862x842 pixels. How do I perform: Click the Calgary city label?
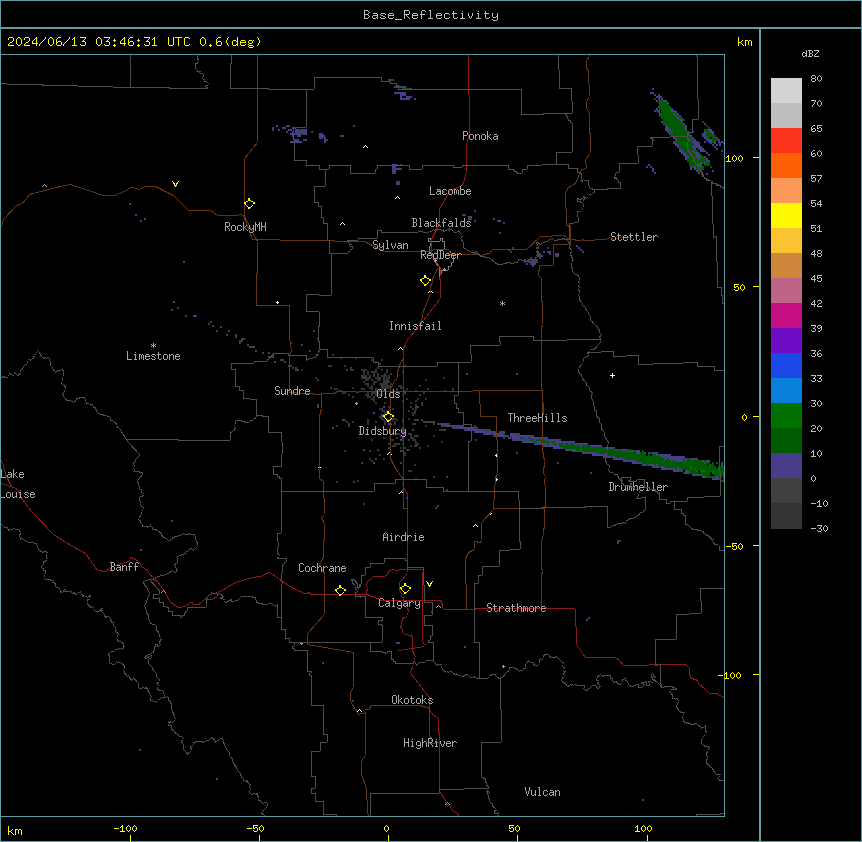400,603
